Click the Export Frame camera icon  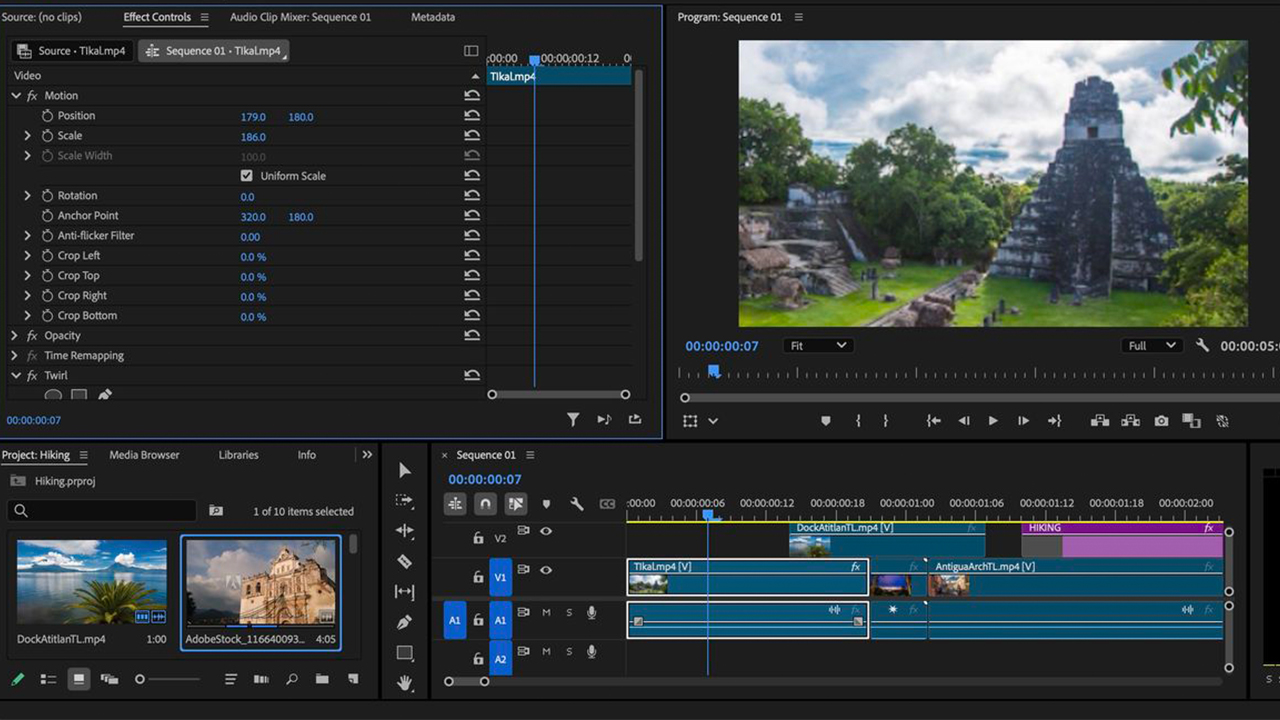(1160, 420)
